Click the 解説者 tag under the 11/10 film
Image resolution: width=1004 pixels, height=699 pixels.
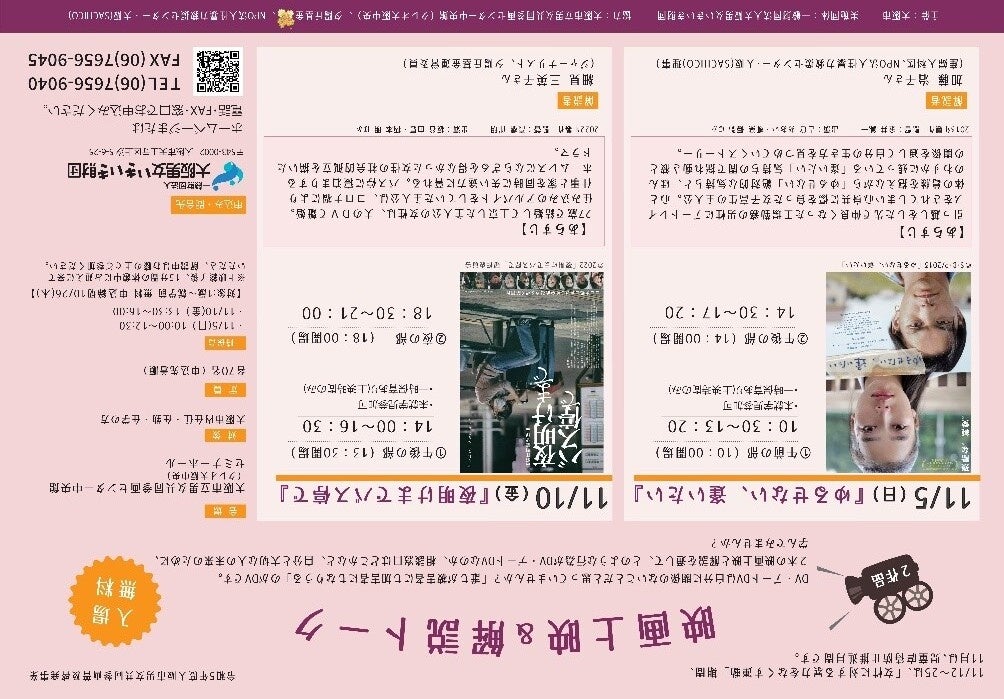tap(579, 100)
